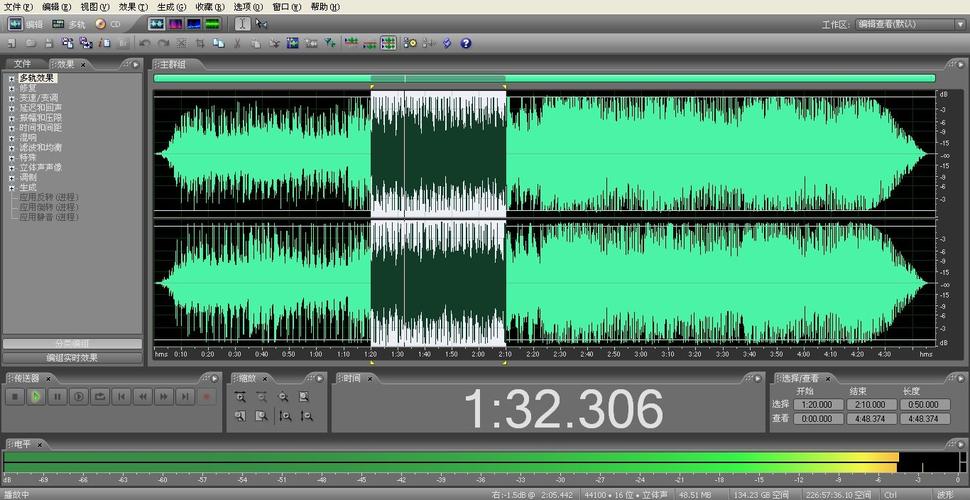
Task: Switch to the 文件 panel tab
Action: coord(23,64)
